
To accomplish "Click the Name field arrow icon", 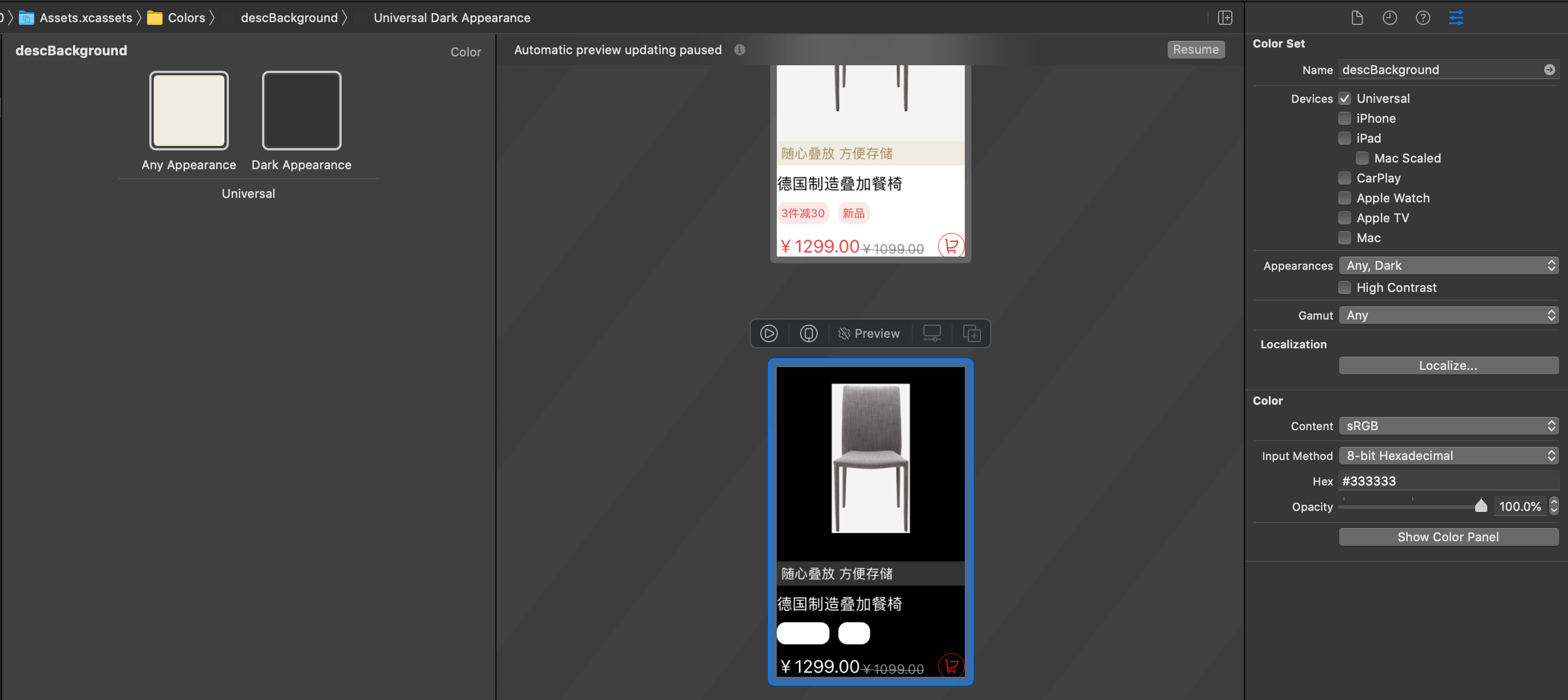I will click(1550, 70).
